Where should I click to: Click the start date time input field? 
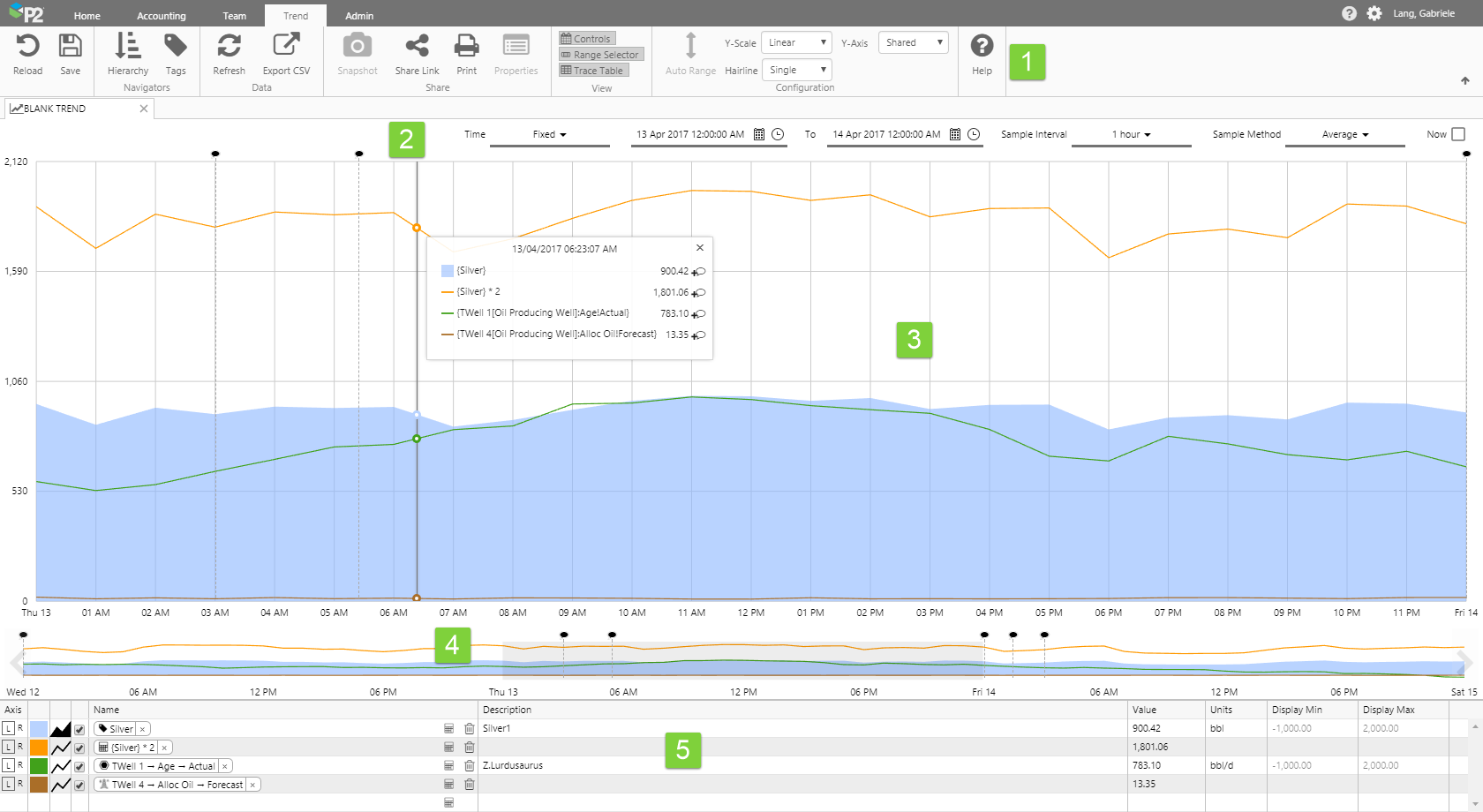[x=690, y=135]
